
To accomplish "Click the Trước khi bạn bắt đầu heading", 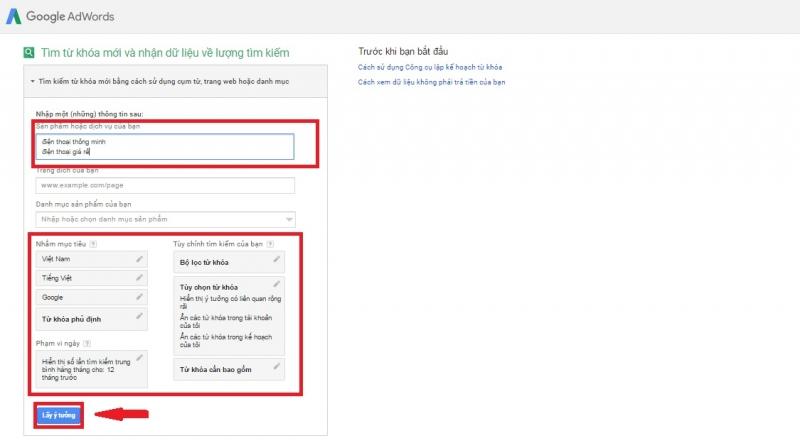I will tap(403, 51).
